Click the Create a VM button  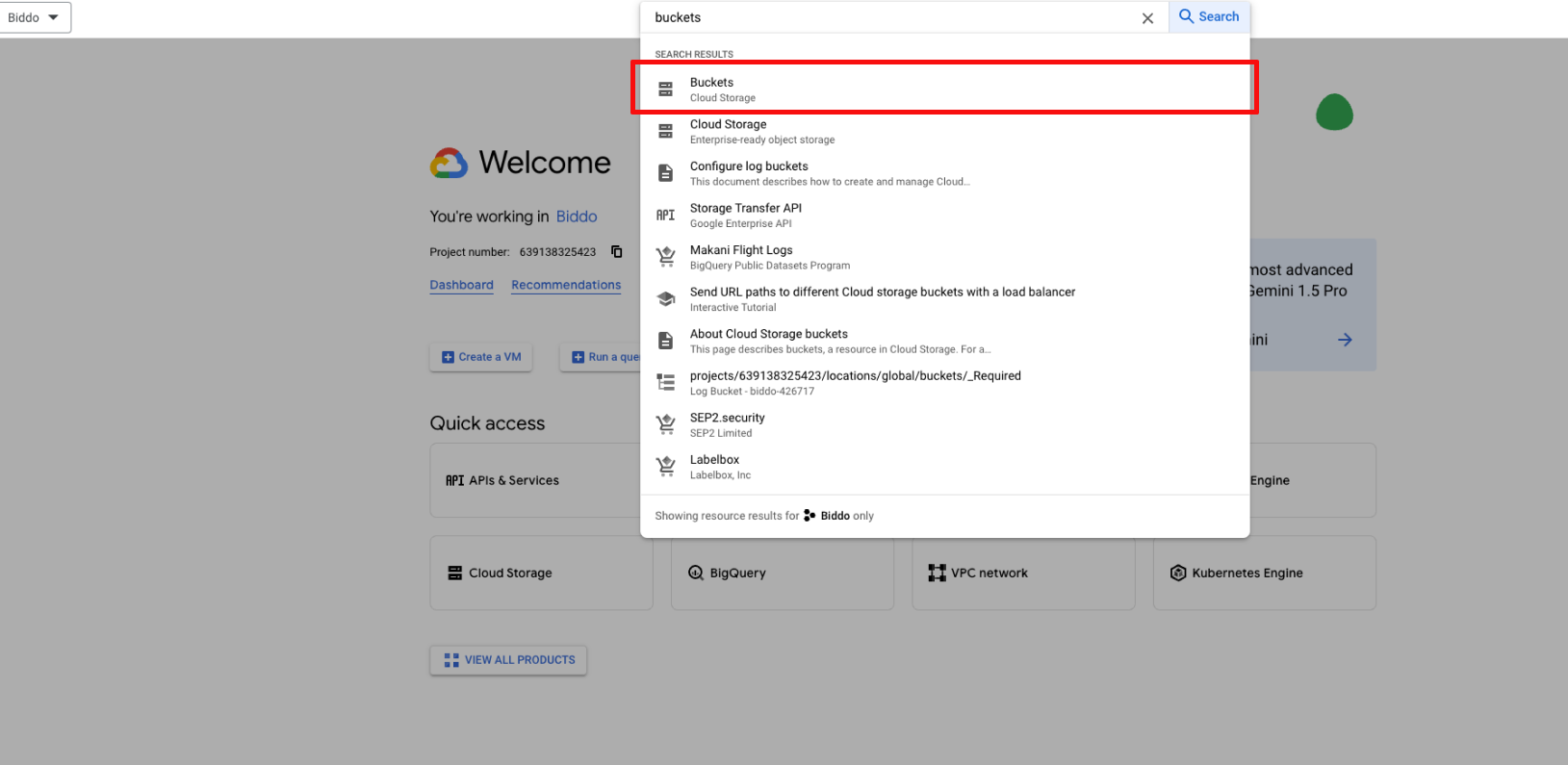click(481, 357)
